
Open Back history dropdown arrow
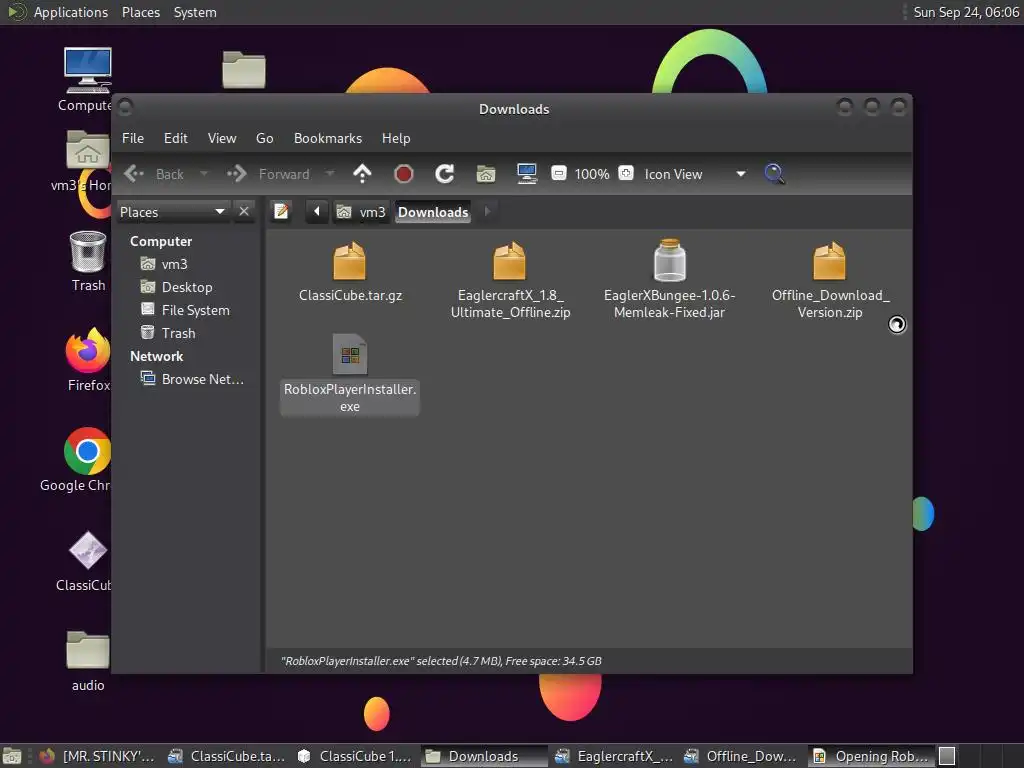pos(204,174)
